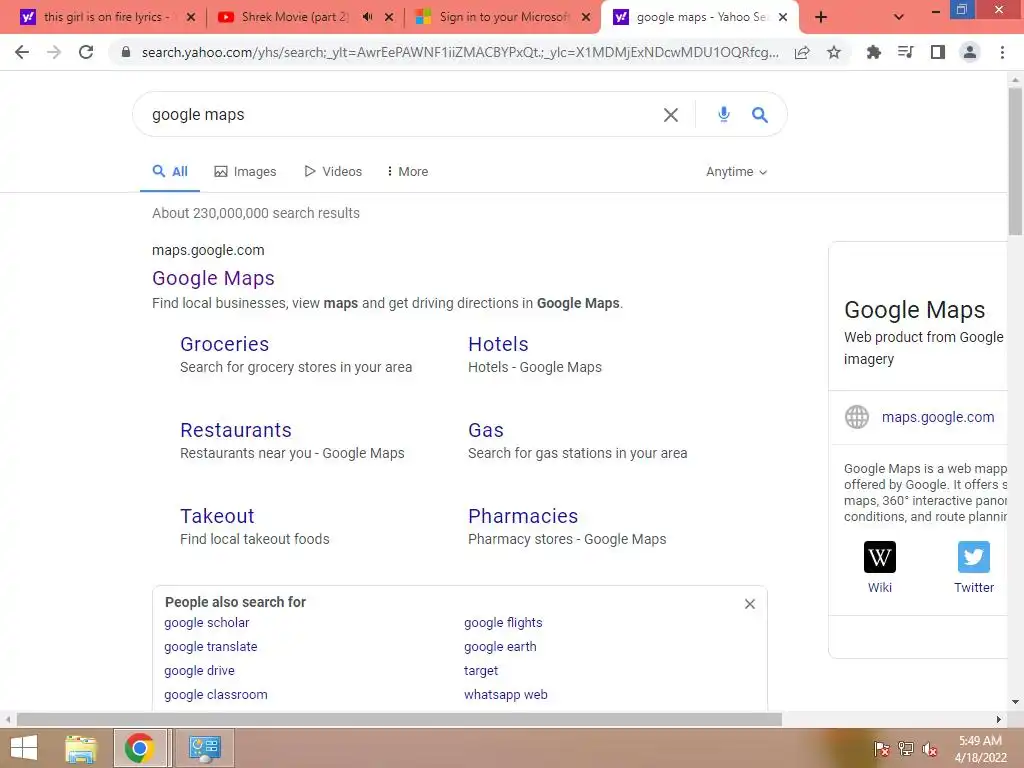The image size is (1024, 768).
Task: Open the Wiki icon link
Action: [x=880, y=557]
